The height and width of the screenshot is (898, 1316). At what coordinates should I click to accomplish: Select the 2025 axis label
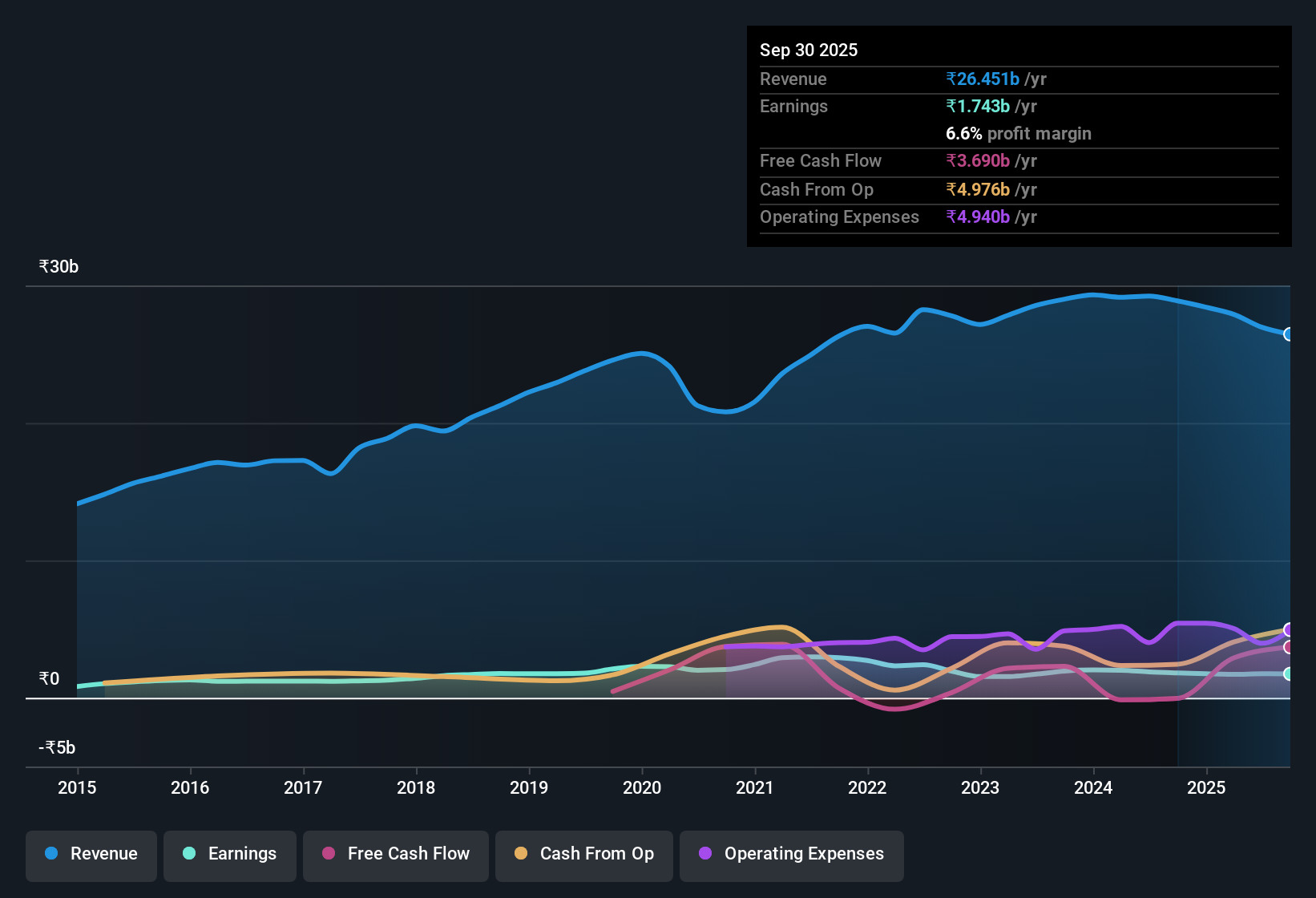pyautogui.click(x=1206, y=788)
